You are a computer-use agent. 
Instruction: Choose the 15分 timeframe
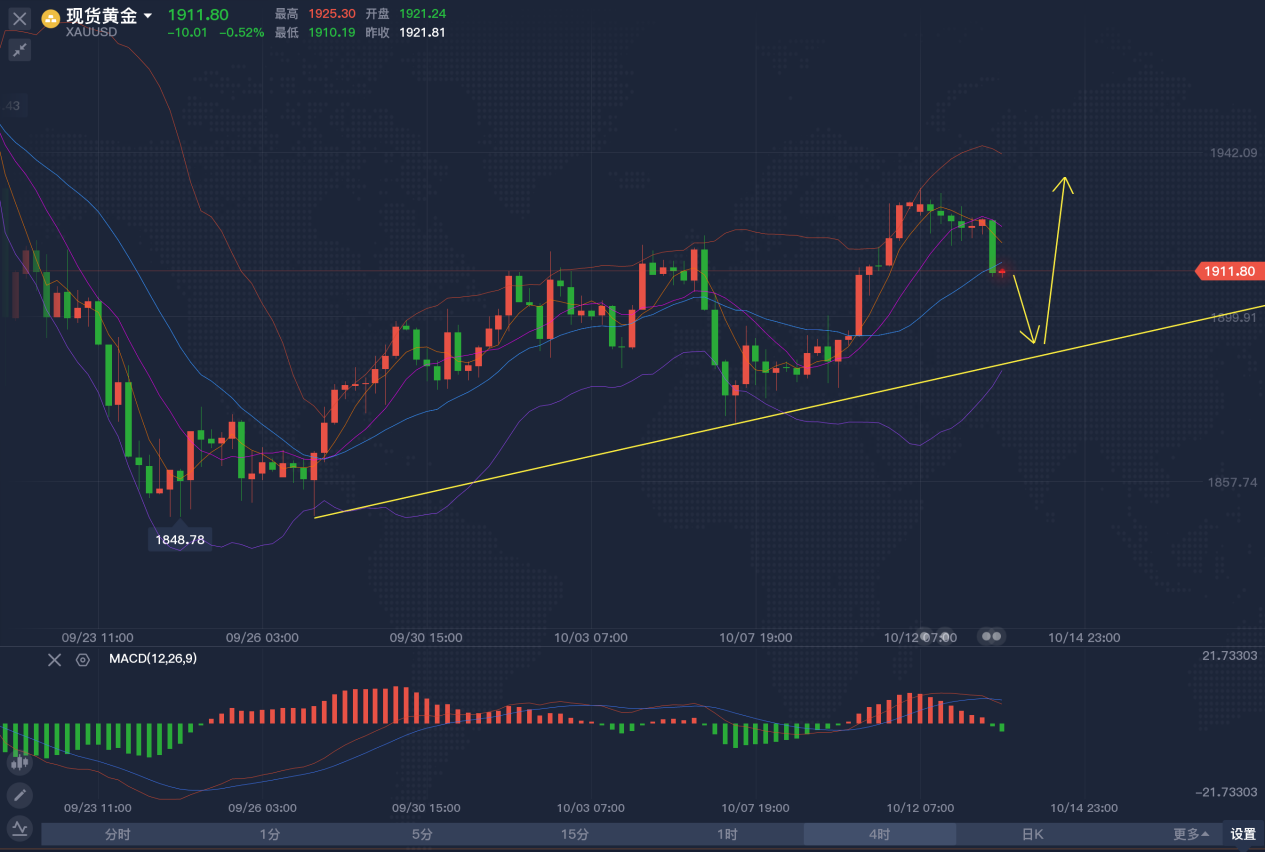(x=574, y=834)
